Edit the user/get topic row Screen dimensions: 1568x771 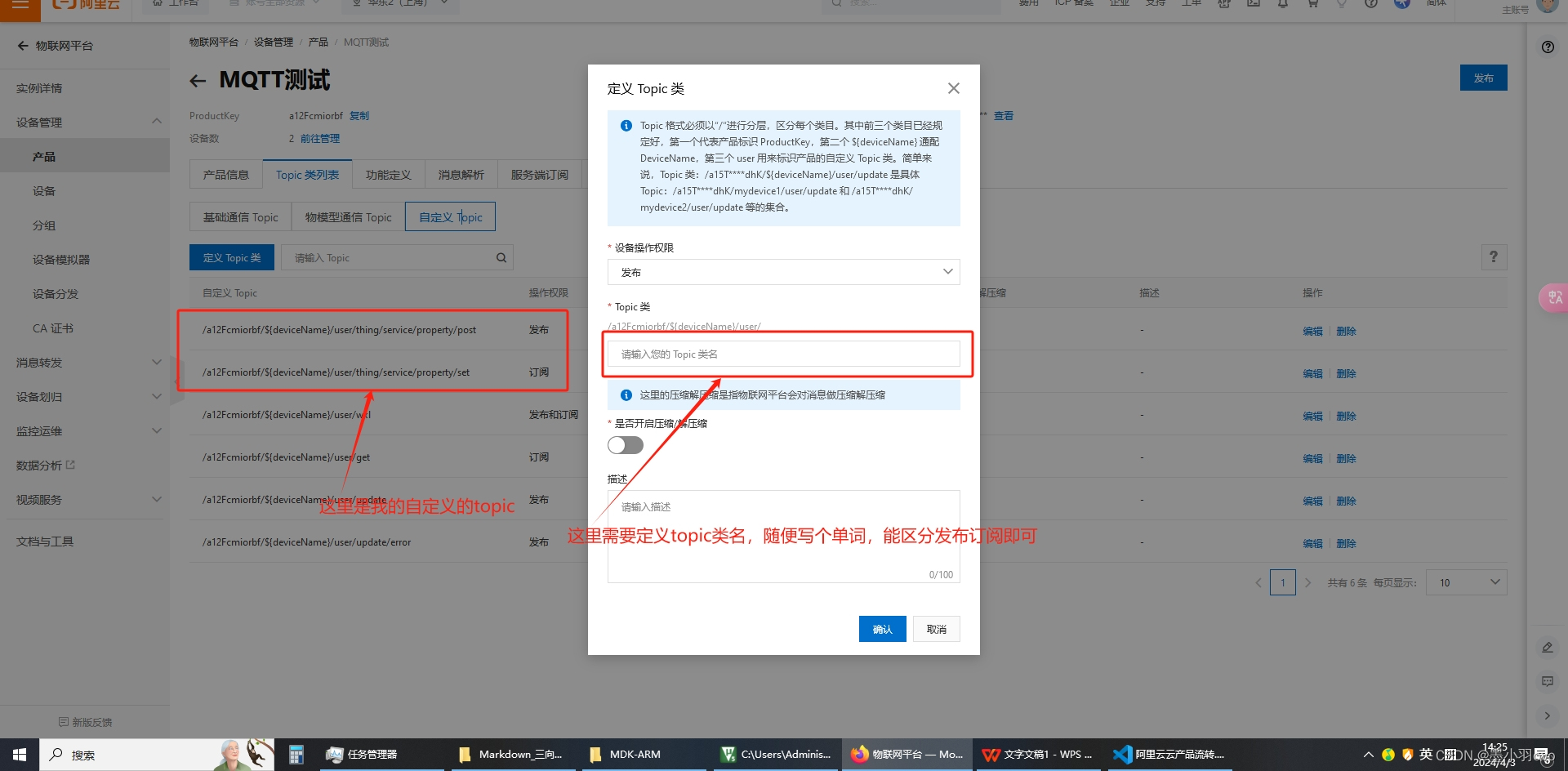point(1312,459)
